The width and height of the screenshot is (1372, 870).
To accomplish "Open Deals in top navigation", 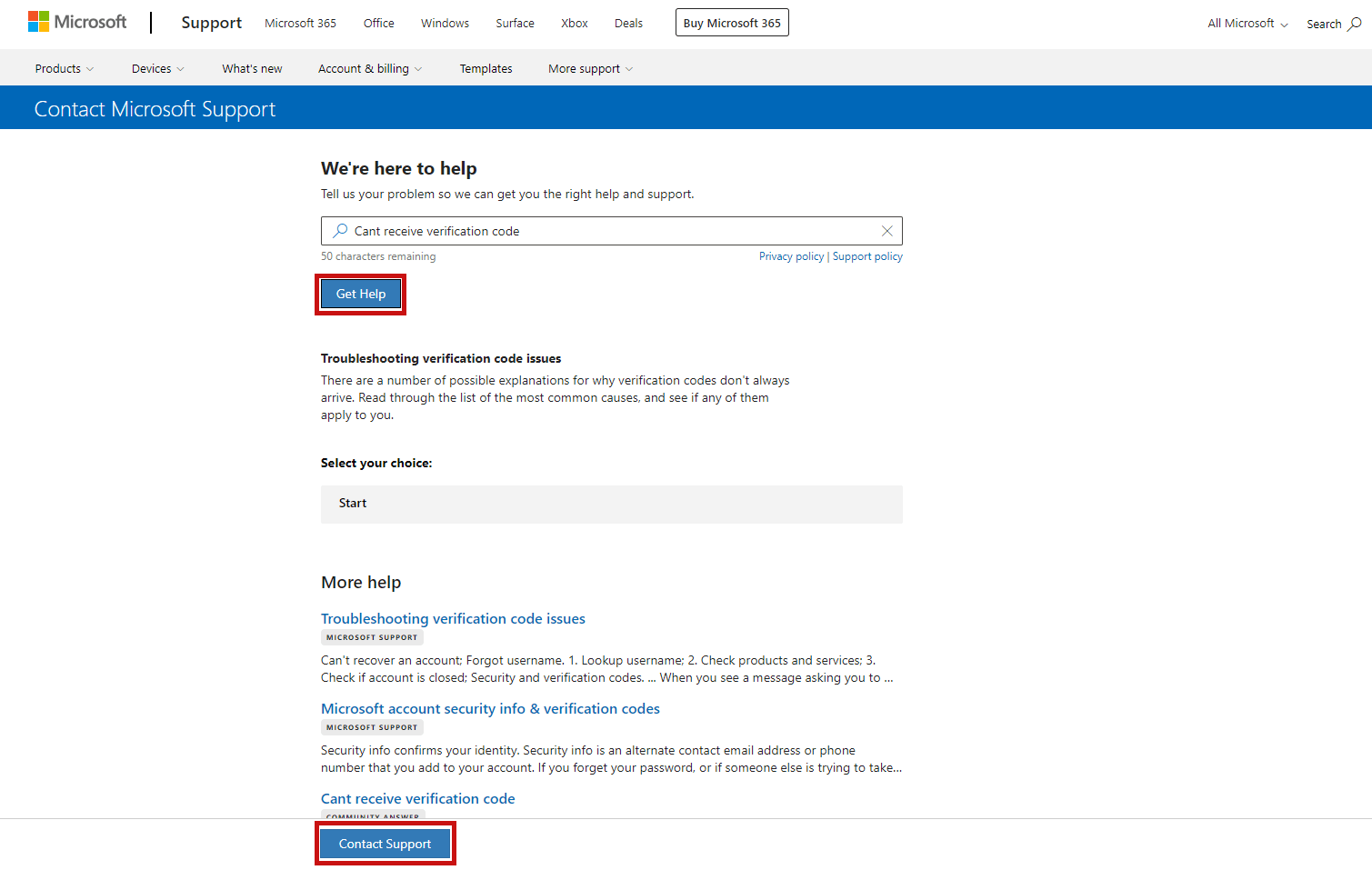I will 628,23.
